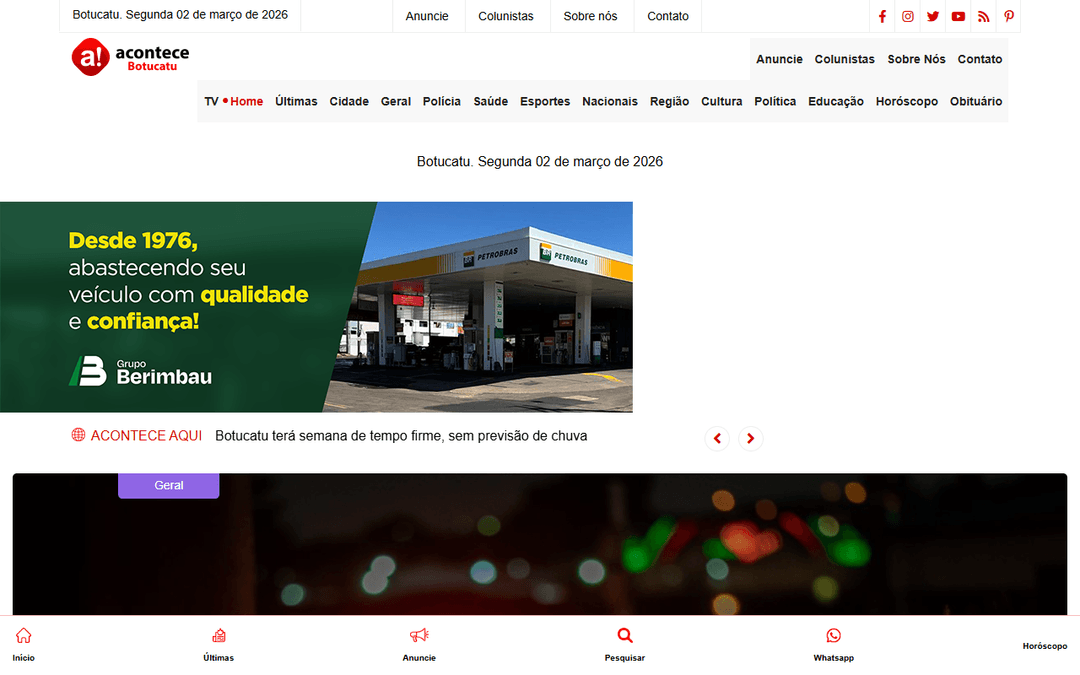Click the Grupo Berimbau ad banner
Screen dimensions: 1080x675
point(316,307)
